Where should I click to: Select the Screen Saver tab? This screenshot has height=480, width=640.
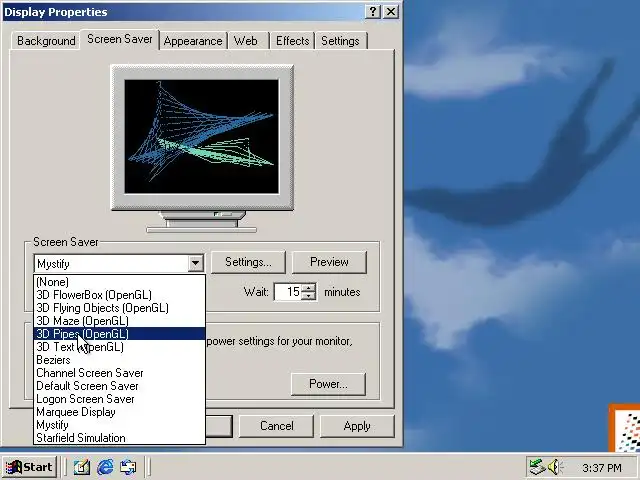[120, 39]
